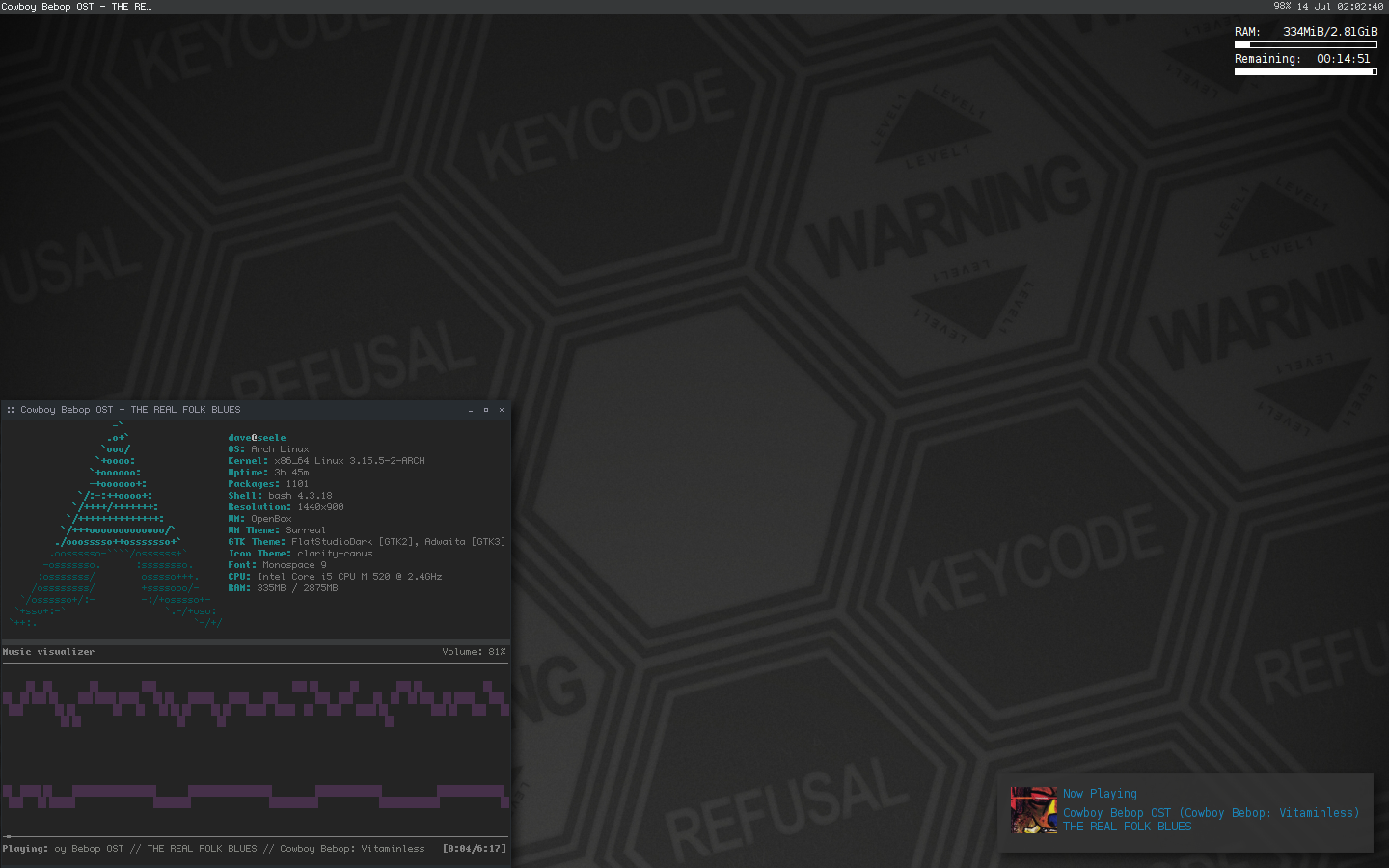The width and height of the screenshot is (1389, 868).
Task: Click the Arch Linux ASCII logo
Action: tap(116, 526)
